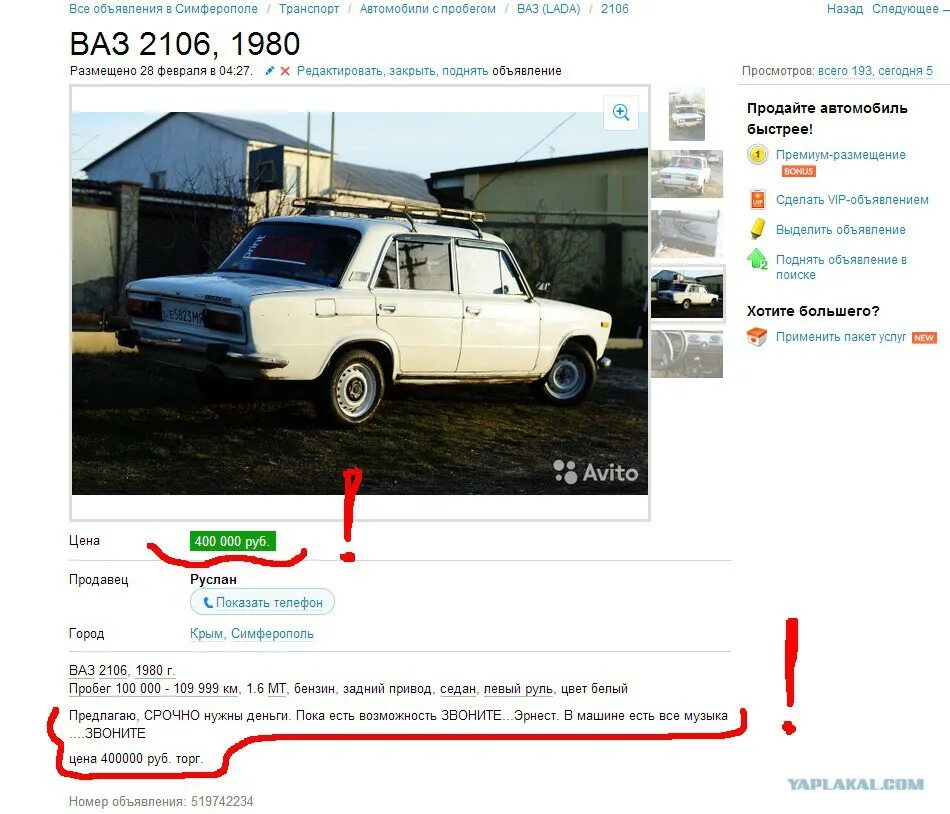Select the car interior dashboard thumbnail
Viewport: 950px width, 814px height.
pyautogui.click(x=687, y=354)
